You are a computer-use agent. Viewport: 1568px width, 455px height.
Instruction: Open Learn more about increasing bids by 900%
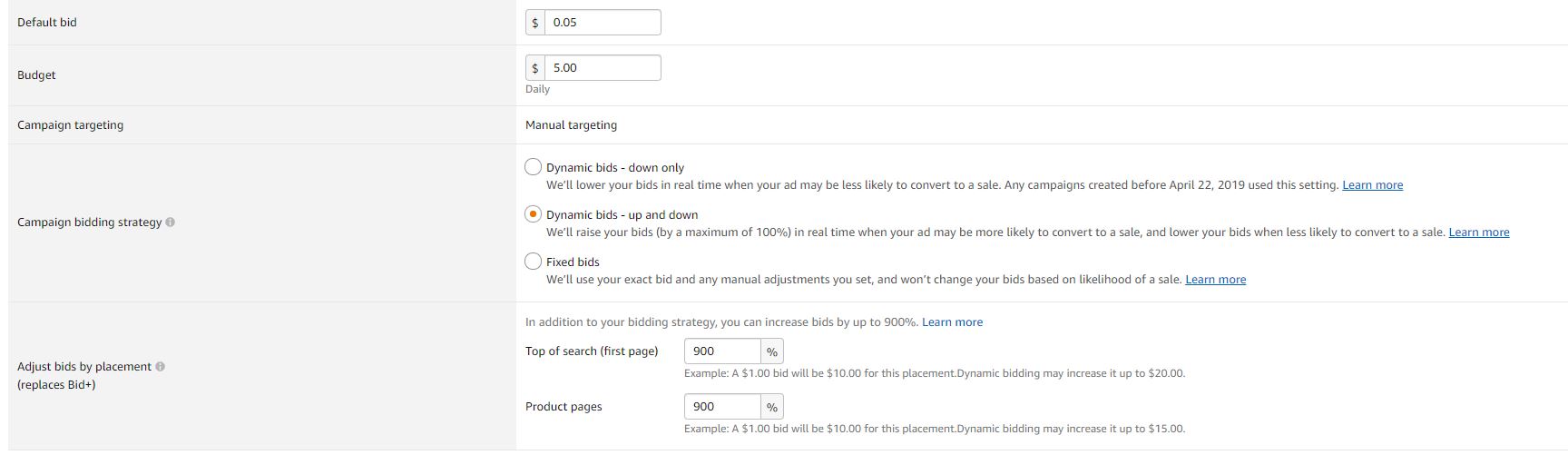pyautogui.click(x=952, y=322)
